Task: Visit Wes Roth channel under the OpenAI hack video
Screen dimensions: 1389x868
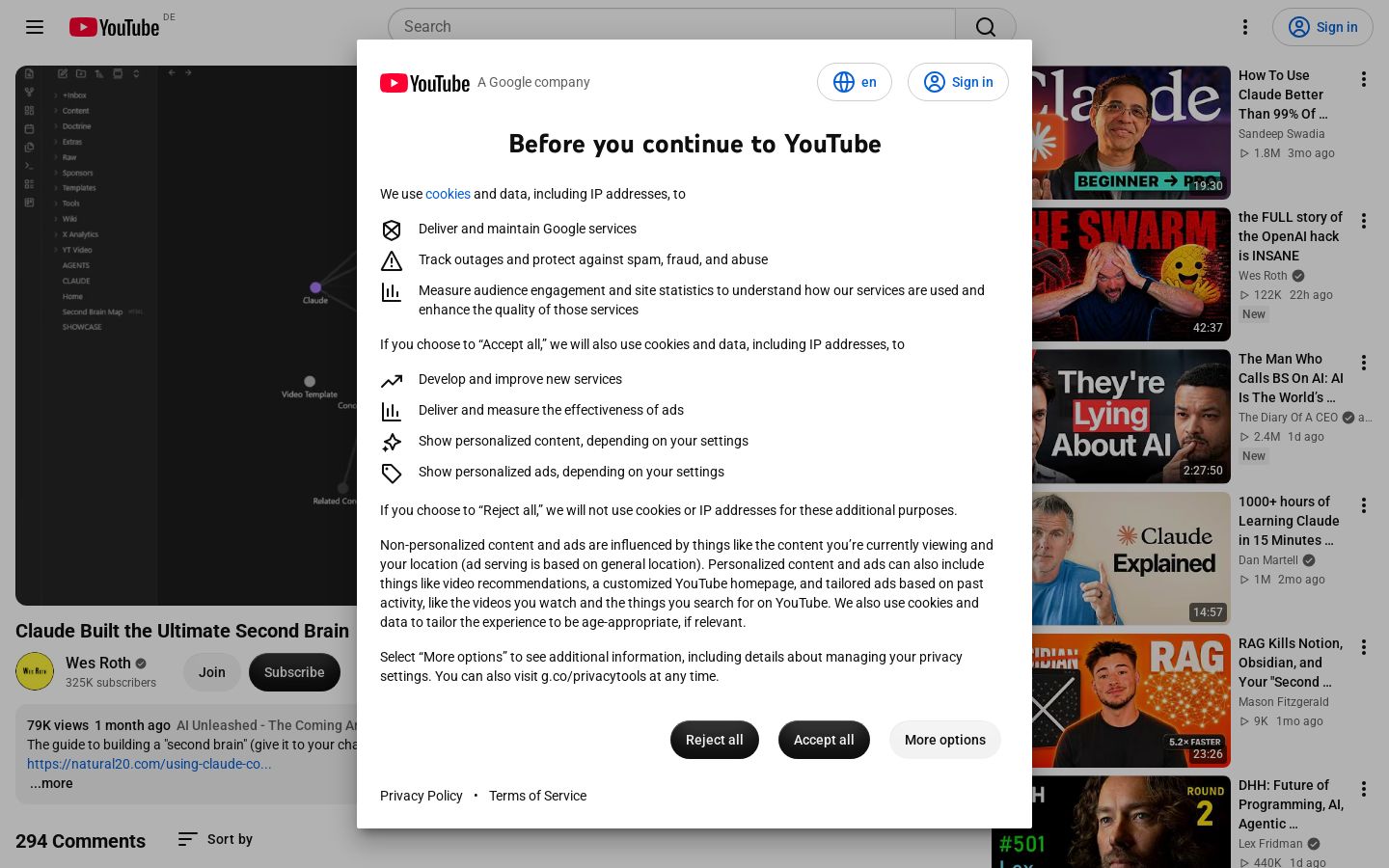Action: pyautogui.click(x=1263, y=276)
